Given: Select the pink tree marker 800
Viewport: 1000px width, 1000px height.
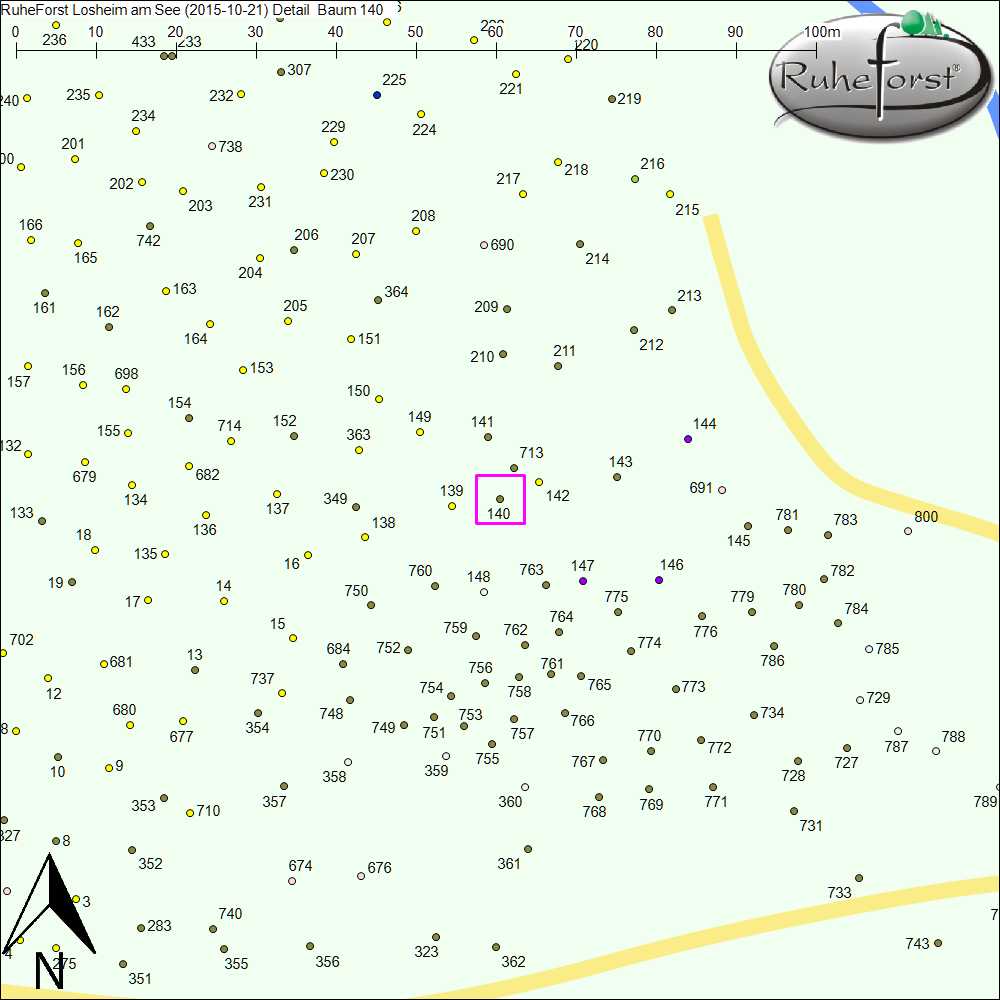Looking at the screenshot, I should [x=908, y=531].
